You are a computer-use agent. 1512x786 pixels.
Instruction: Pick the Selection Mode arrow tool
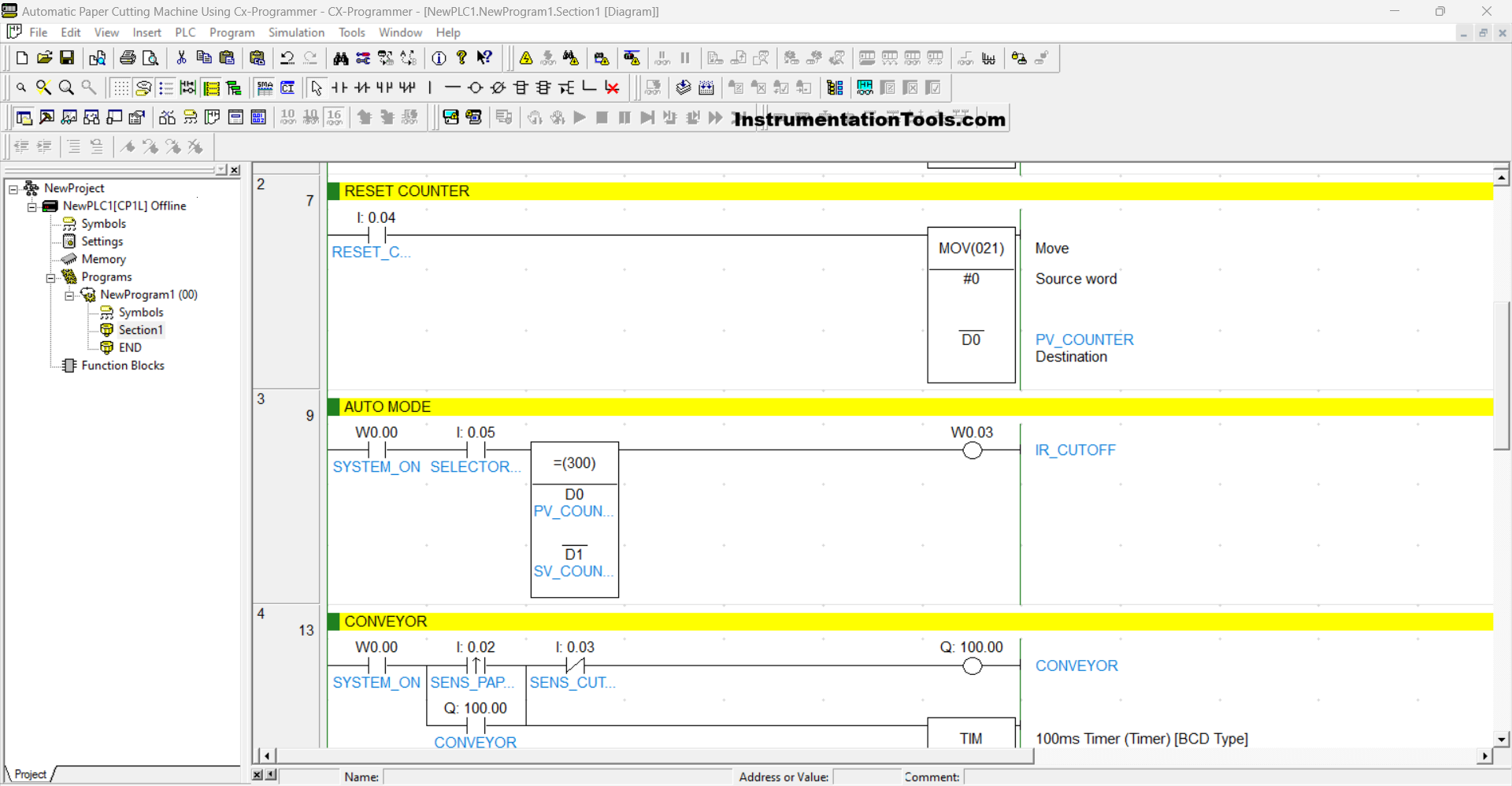[x=317, y=87]
